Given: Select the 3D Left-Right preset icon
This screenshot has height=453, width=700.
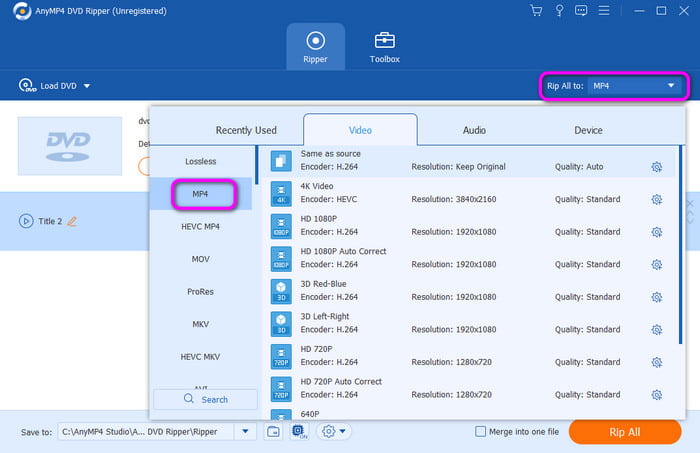Looking at the screenshot, I should (x=281, y=324).
